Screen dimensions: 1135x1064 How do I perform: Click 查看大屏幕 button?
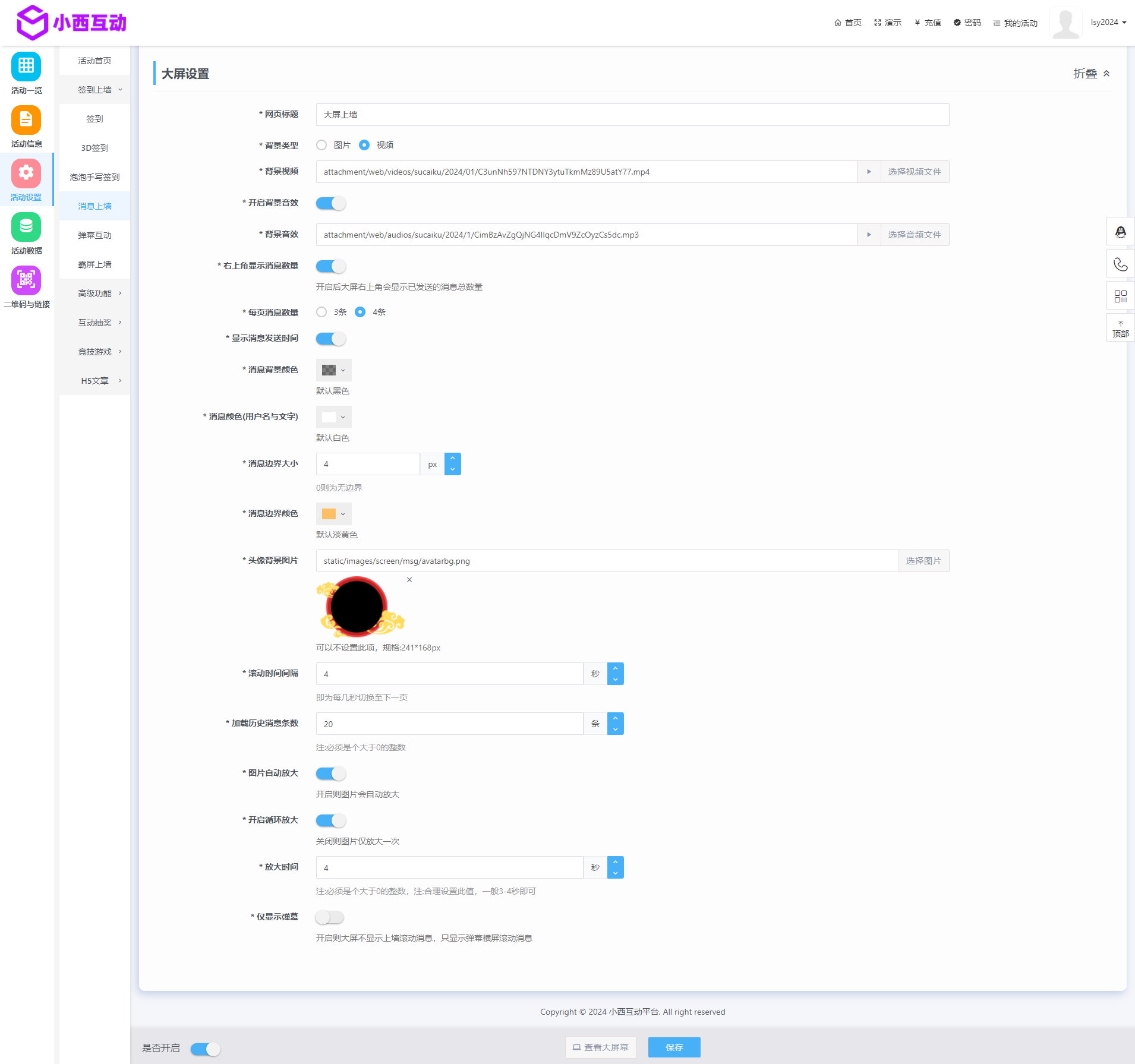(x=600, y=1047)
